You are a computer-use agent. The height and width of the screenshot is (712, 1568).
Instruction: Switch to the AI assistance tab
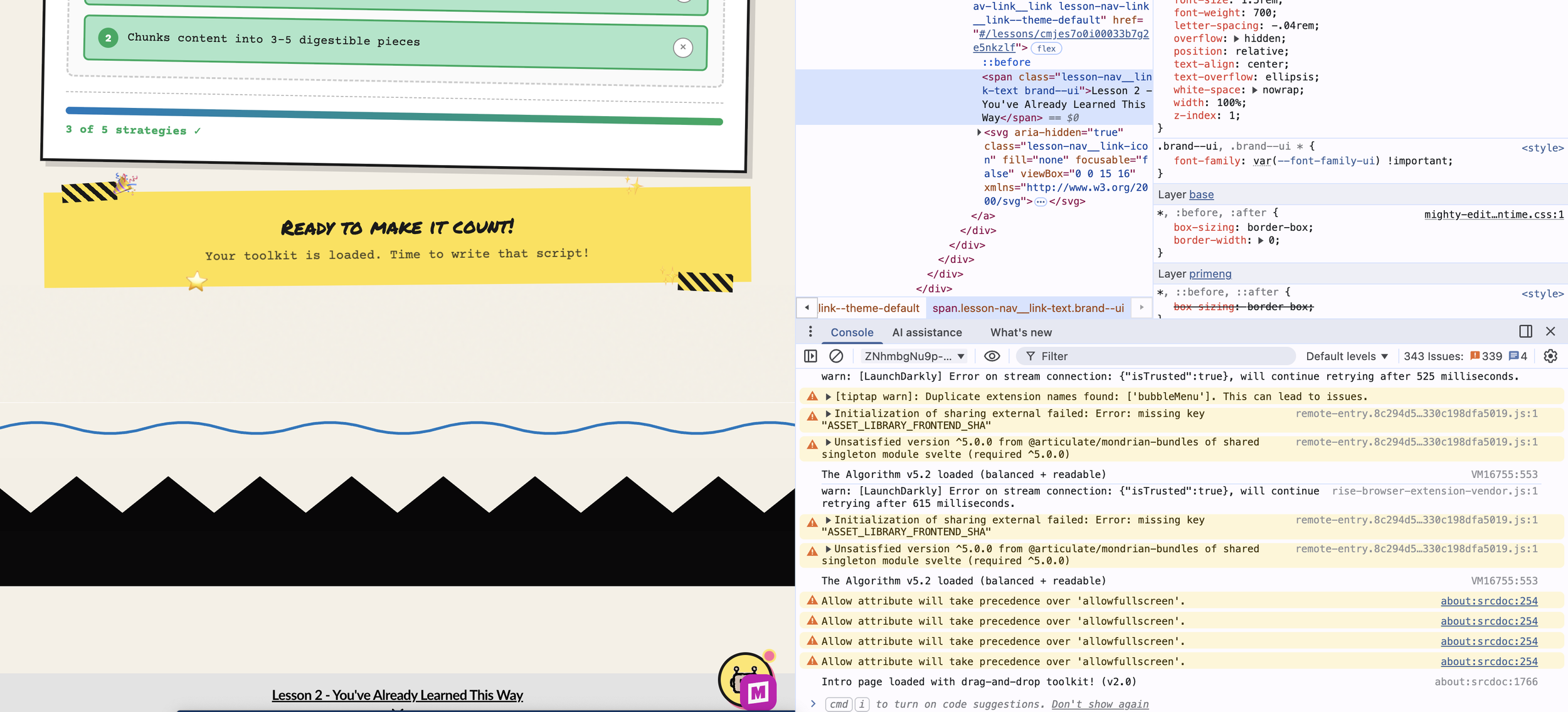pyautogui.click(x=926, y=332)
